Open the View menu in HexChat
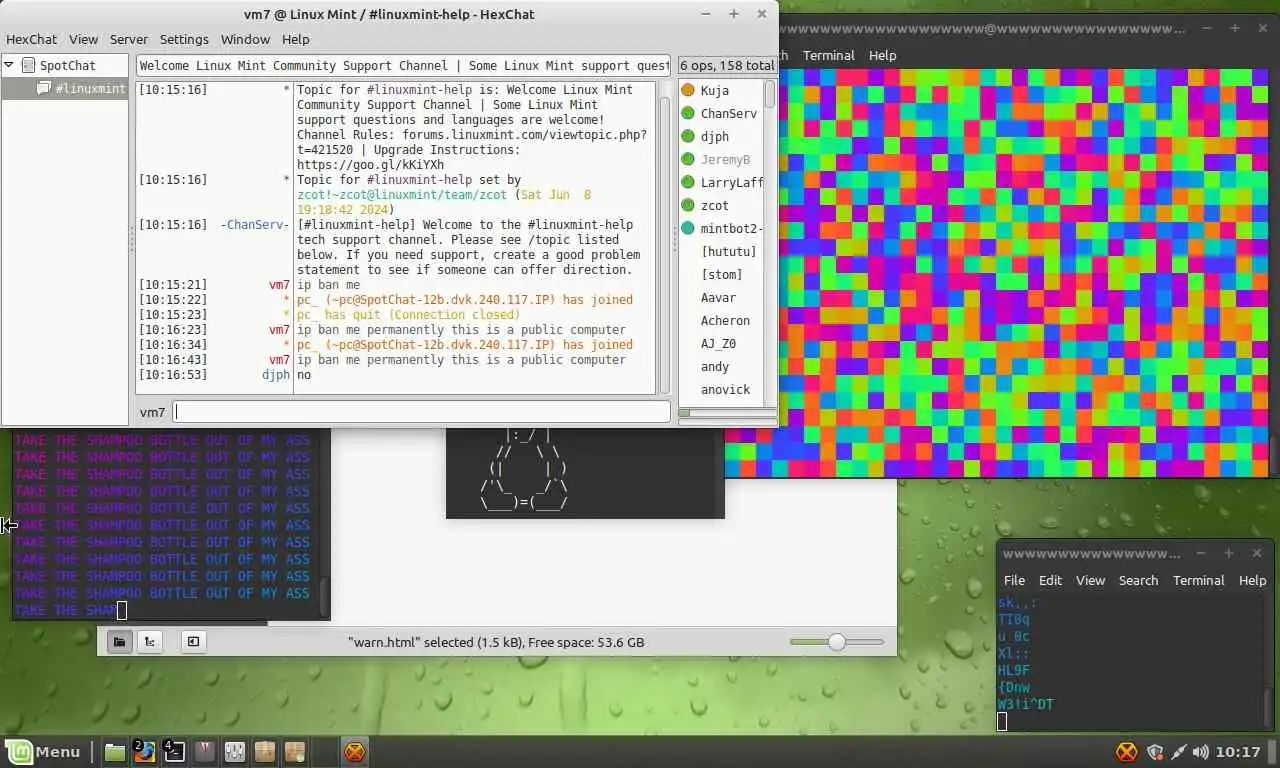 pos(83,39)
